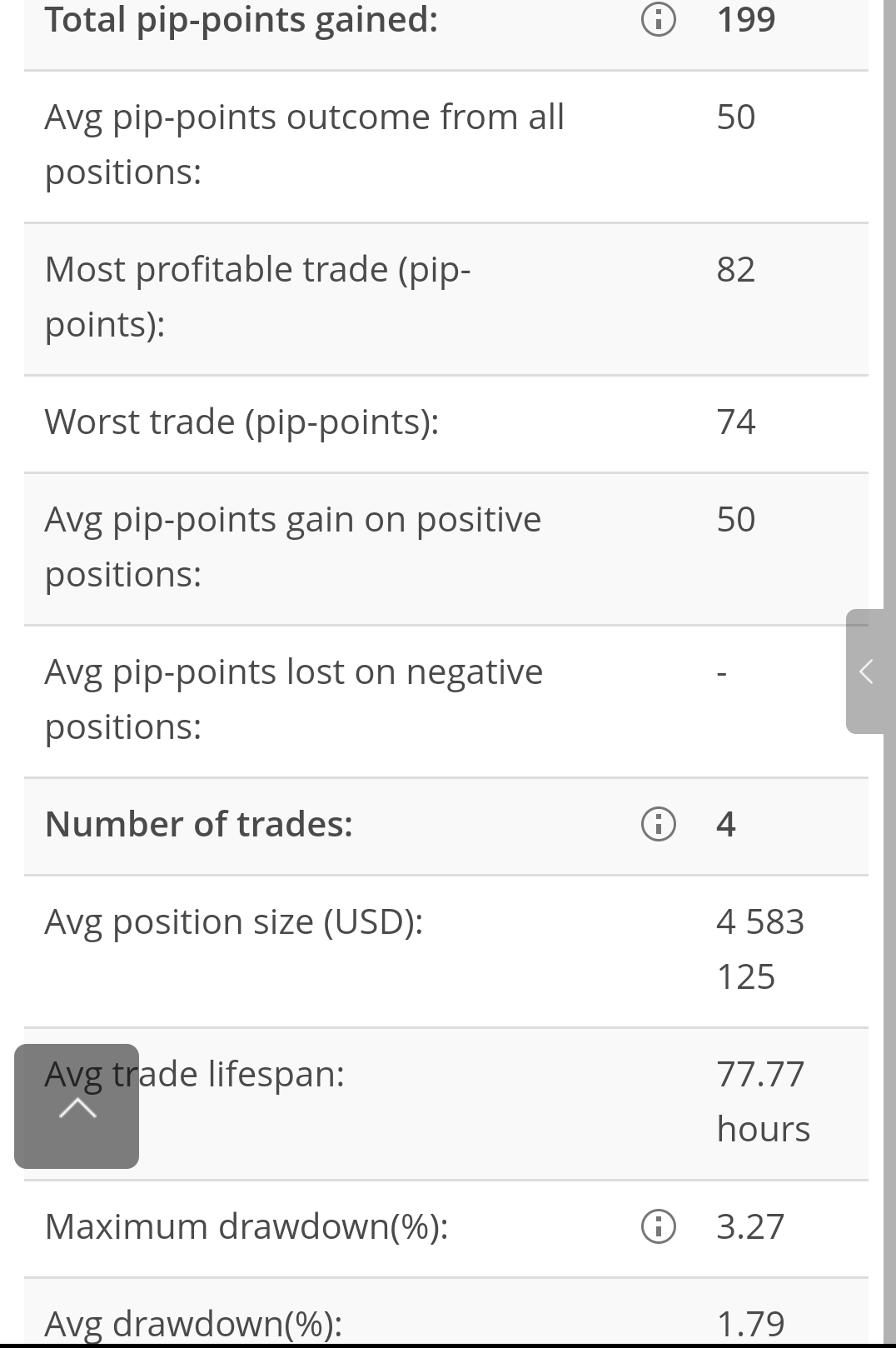
Task: Select the Worst trade (pip-points) row
Action: 446,423
